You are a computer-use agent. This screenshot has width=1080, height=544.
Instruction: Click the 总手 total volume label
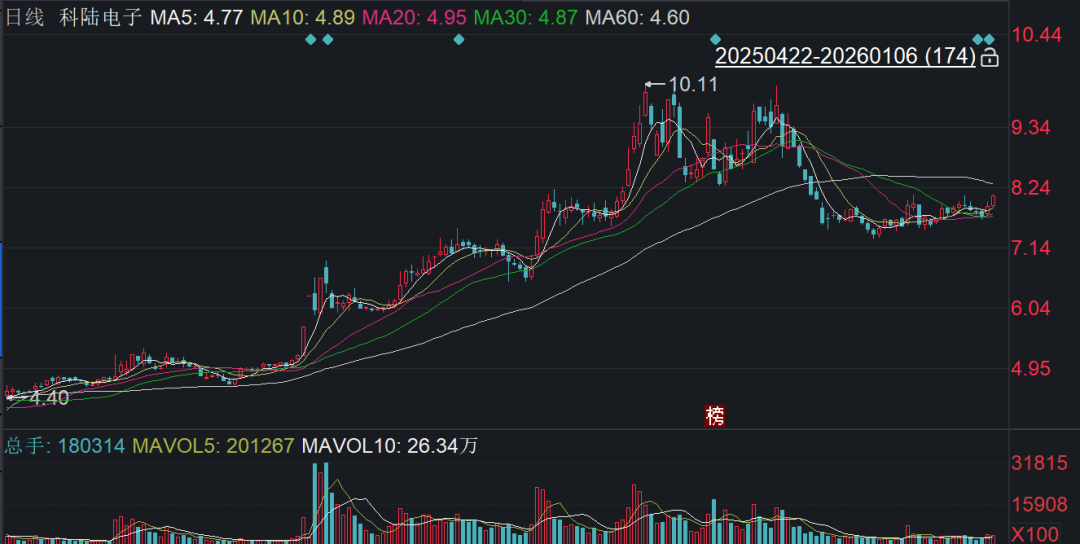pos(28,446)
